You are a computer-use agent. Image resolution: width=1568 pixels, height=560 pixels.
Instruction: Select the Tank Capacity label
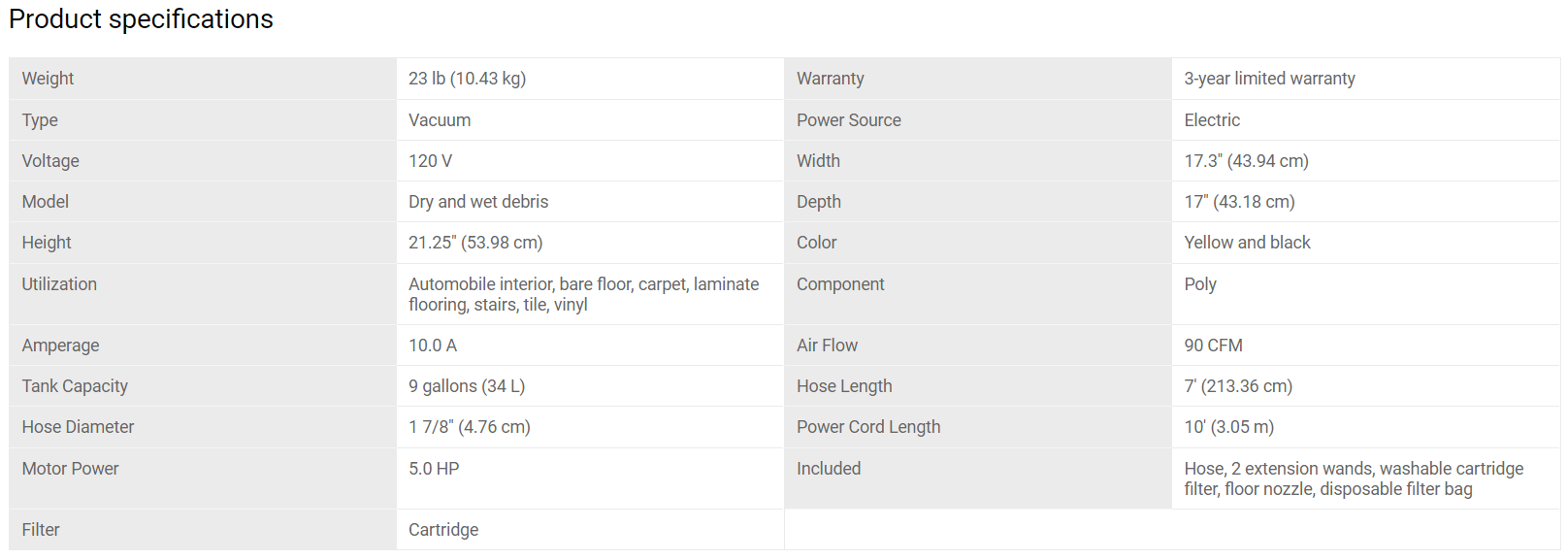coord(75,386)
